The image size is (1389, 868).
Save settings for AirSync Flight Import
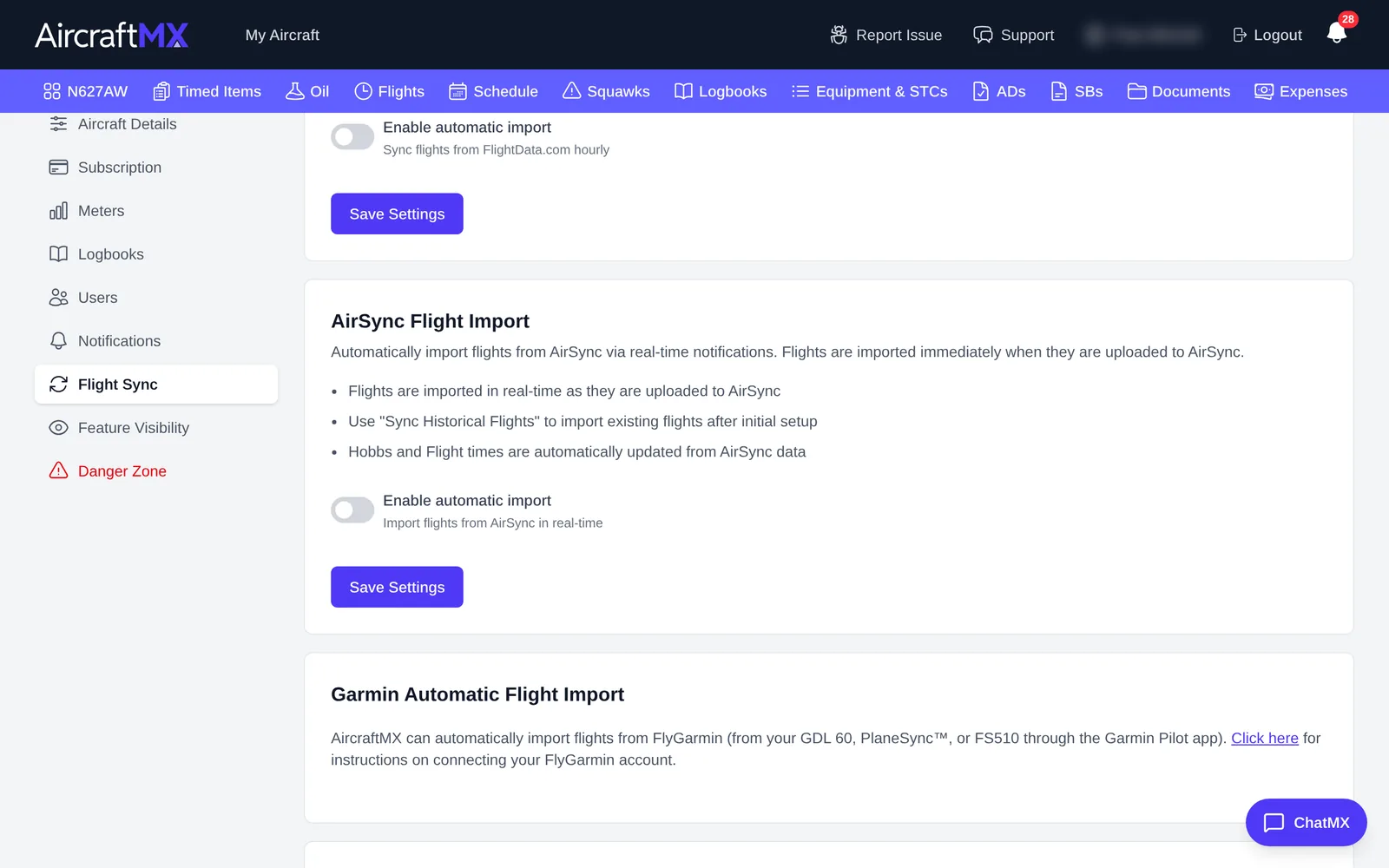coord(397,587)
